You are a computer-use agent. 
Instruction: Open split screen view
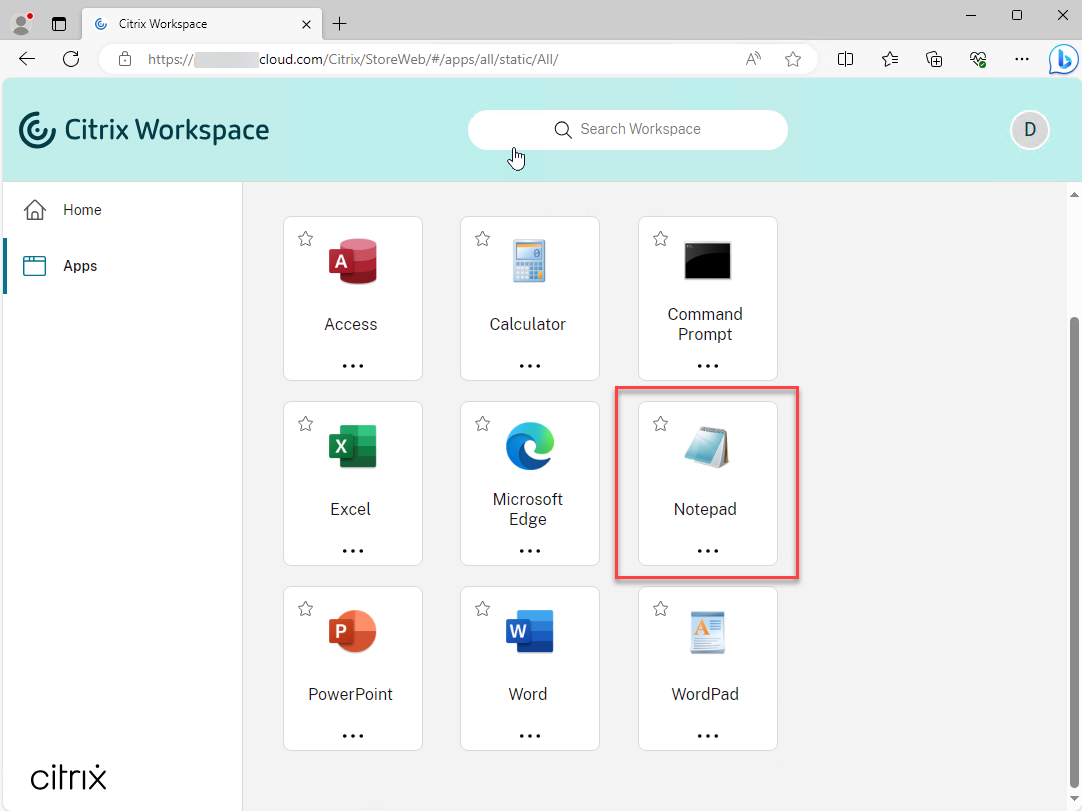(x=845, y=59)
